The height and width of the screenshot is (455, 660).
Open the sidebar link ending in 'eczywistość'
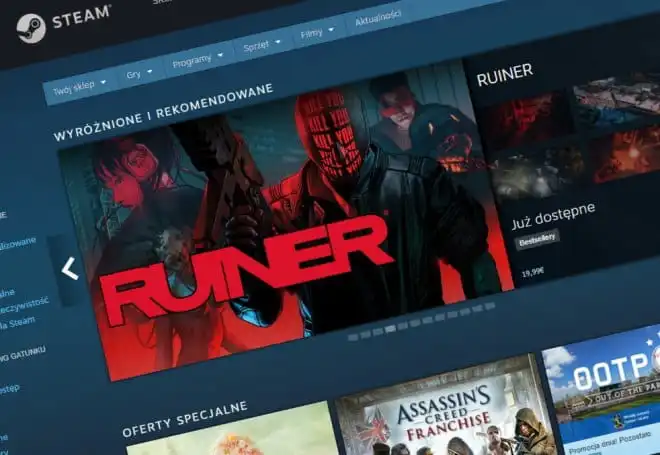24,306
